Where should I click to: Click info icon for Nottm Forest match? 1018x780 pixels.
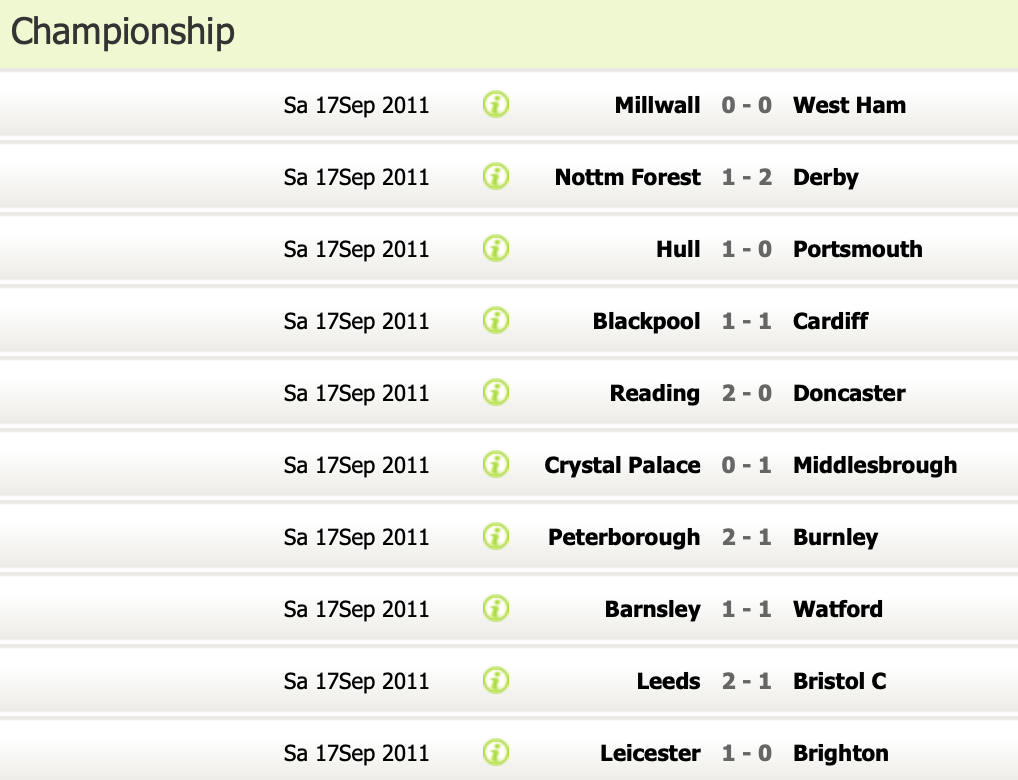point(496,176)
